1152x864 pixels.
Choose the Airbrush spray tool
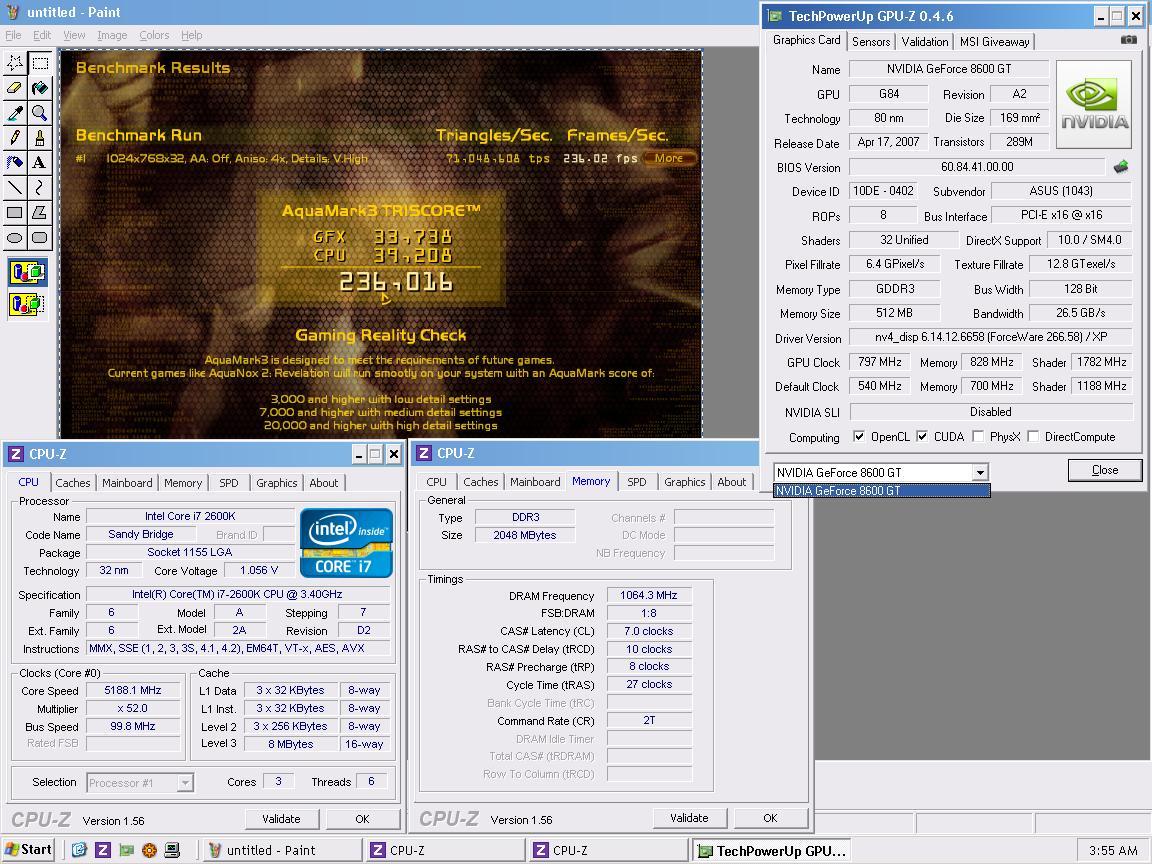[15, 163]
